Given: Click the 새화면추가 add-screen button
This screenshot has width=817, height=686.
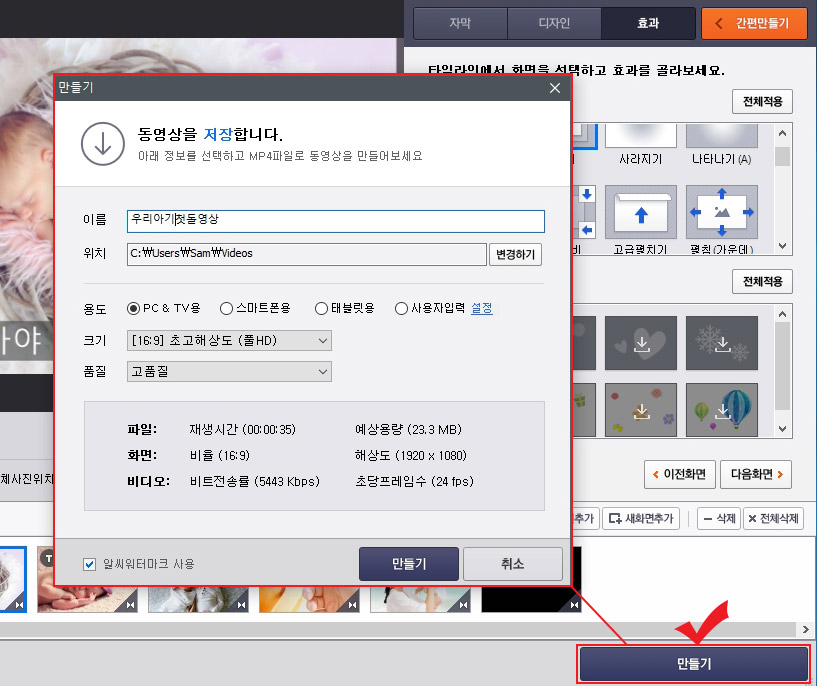Looking at the screenshot, I should click(641, 518).
